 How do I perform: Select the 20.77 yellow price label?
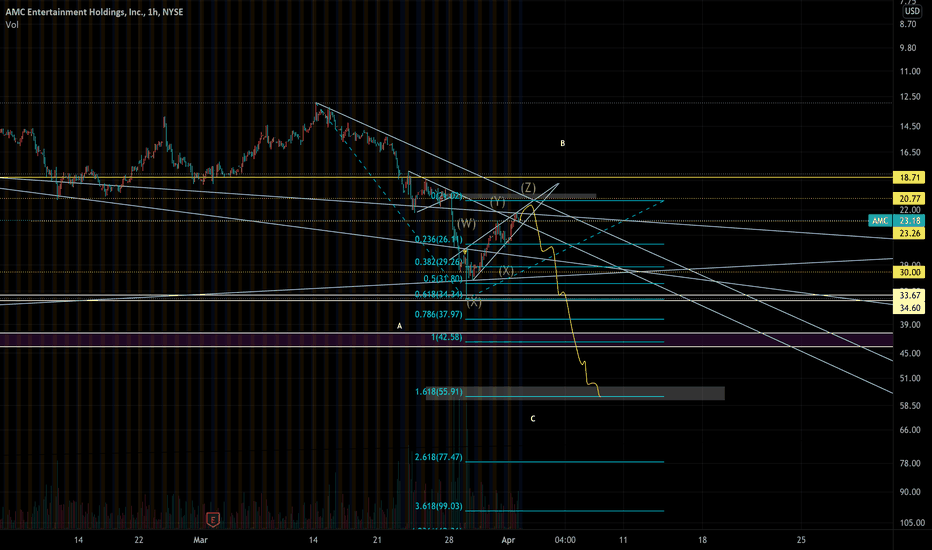909,199
